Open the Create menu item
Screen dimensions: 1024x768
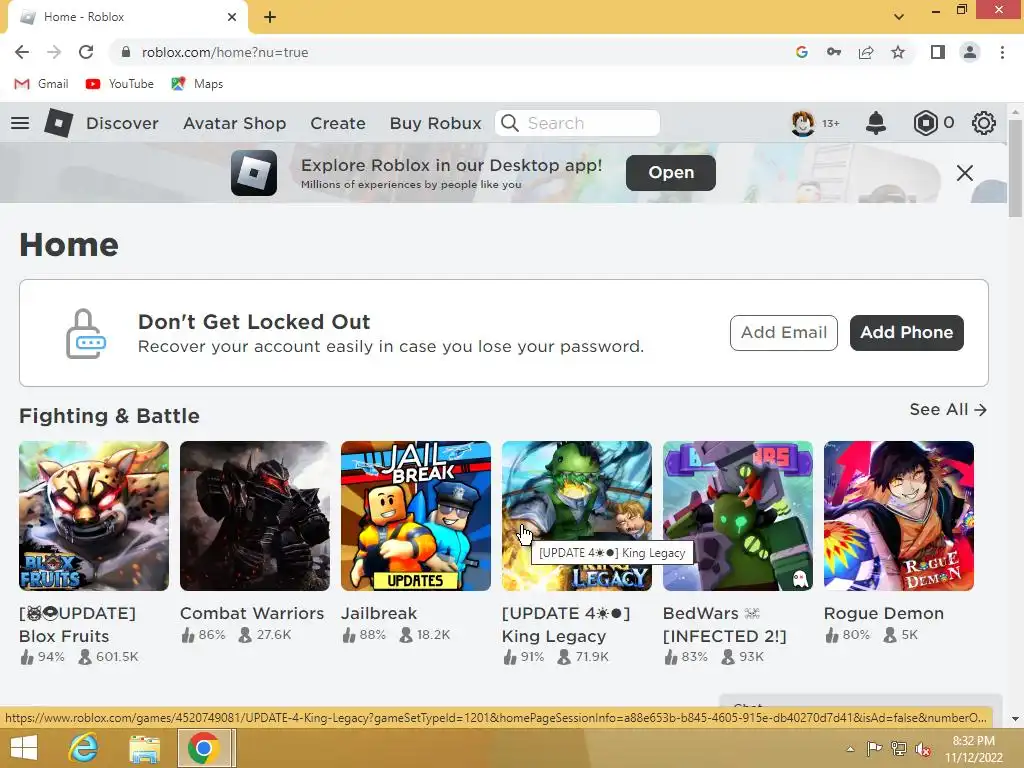338,123
